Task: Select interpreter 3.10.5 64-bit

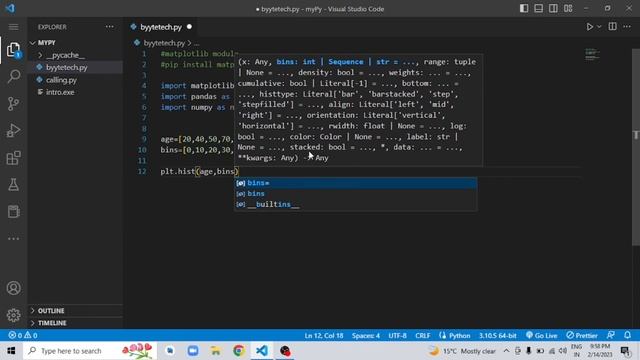Action: (497, 336)
